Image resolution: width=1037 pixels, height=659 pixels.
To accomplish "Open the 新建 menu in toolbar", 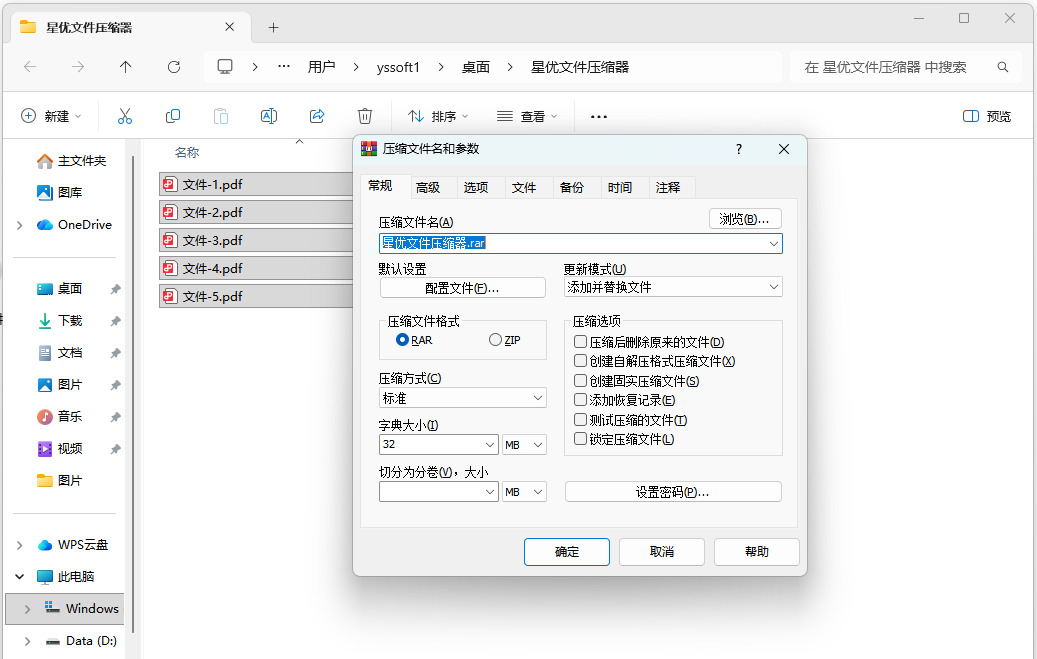I will (51, 116).
